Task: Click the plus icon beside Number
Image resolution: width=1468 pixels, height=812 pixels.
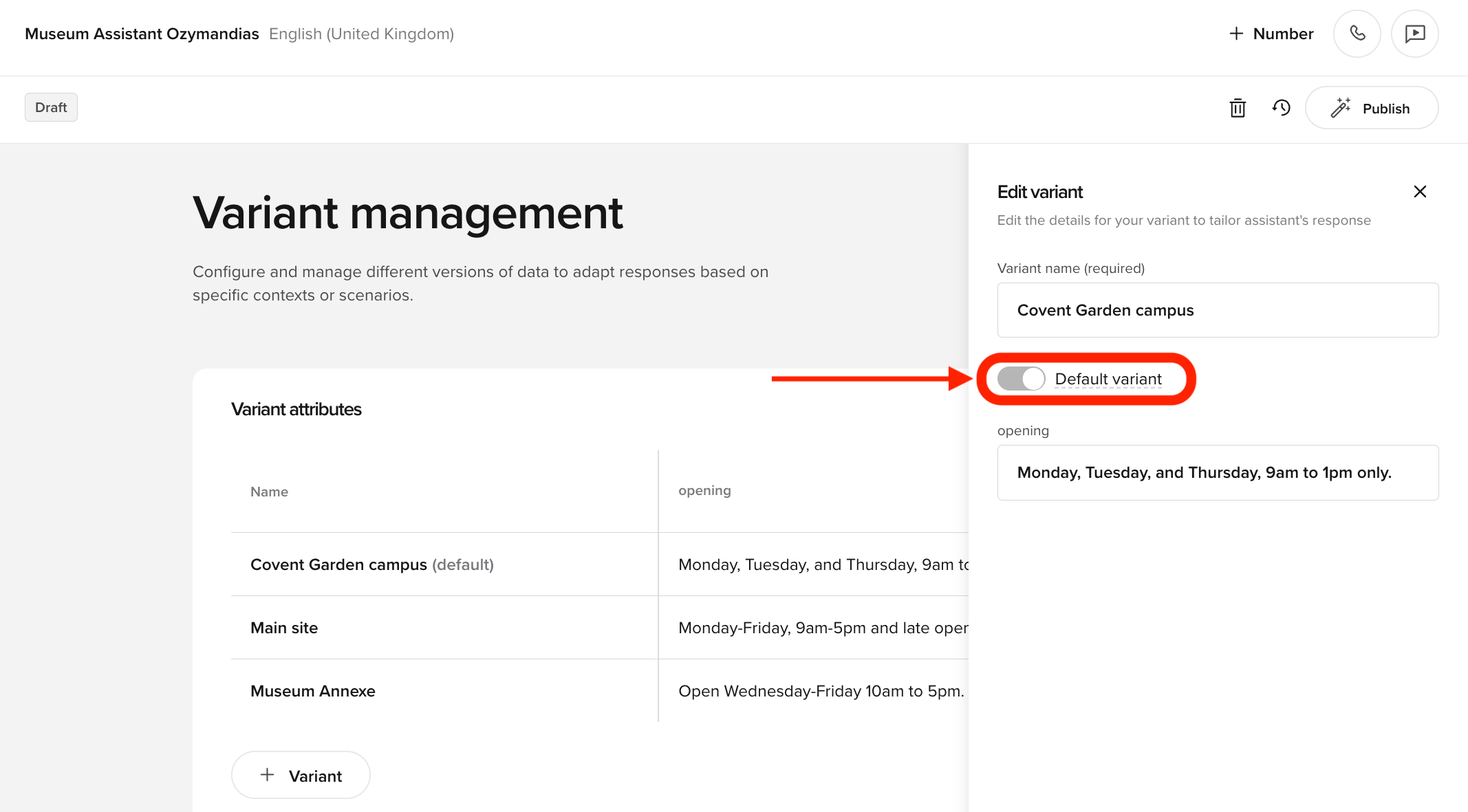Action: pos(1236,34)
